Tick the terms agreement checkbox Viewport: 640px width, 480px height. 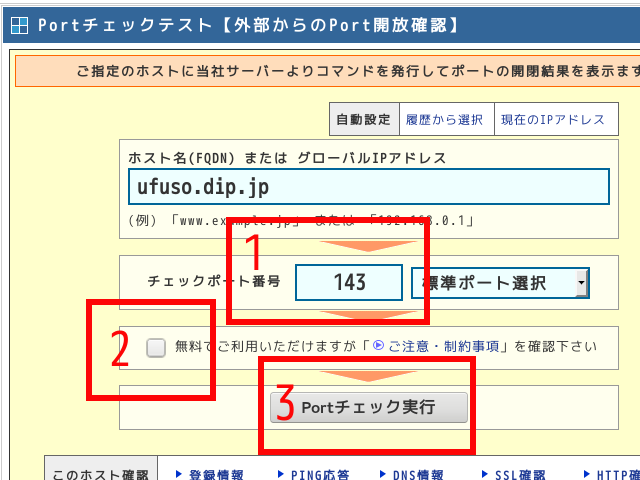pyautogui.click(x=155, y=347)
